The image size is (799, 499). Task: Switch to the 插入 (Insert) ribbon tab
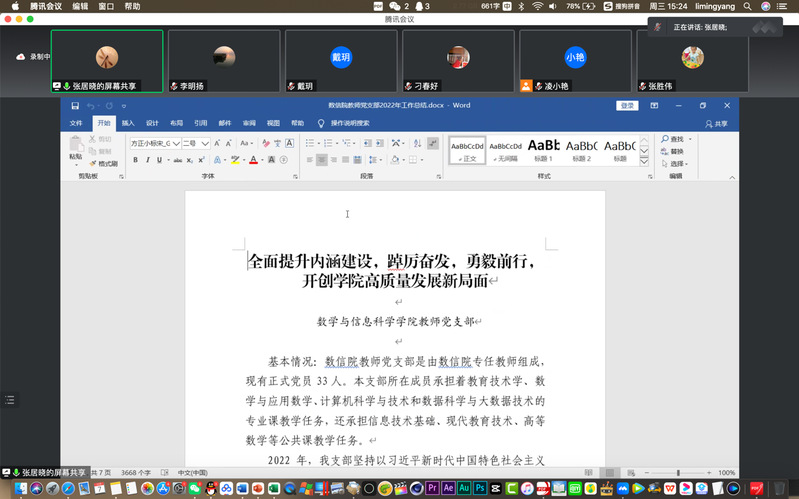point(128,123)
